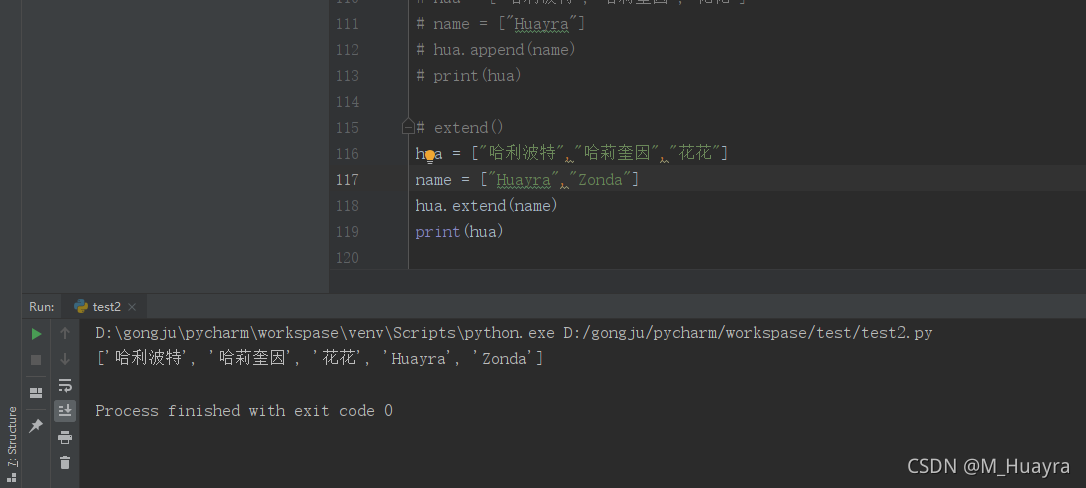Click the yellow lightbulb intention icon
1086x488 pixels.
pyautogui.click(x=430, y=155)
